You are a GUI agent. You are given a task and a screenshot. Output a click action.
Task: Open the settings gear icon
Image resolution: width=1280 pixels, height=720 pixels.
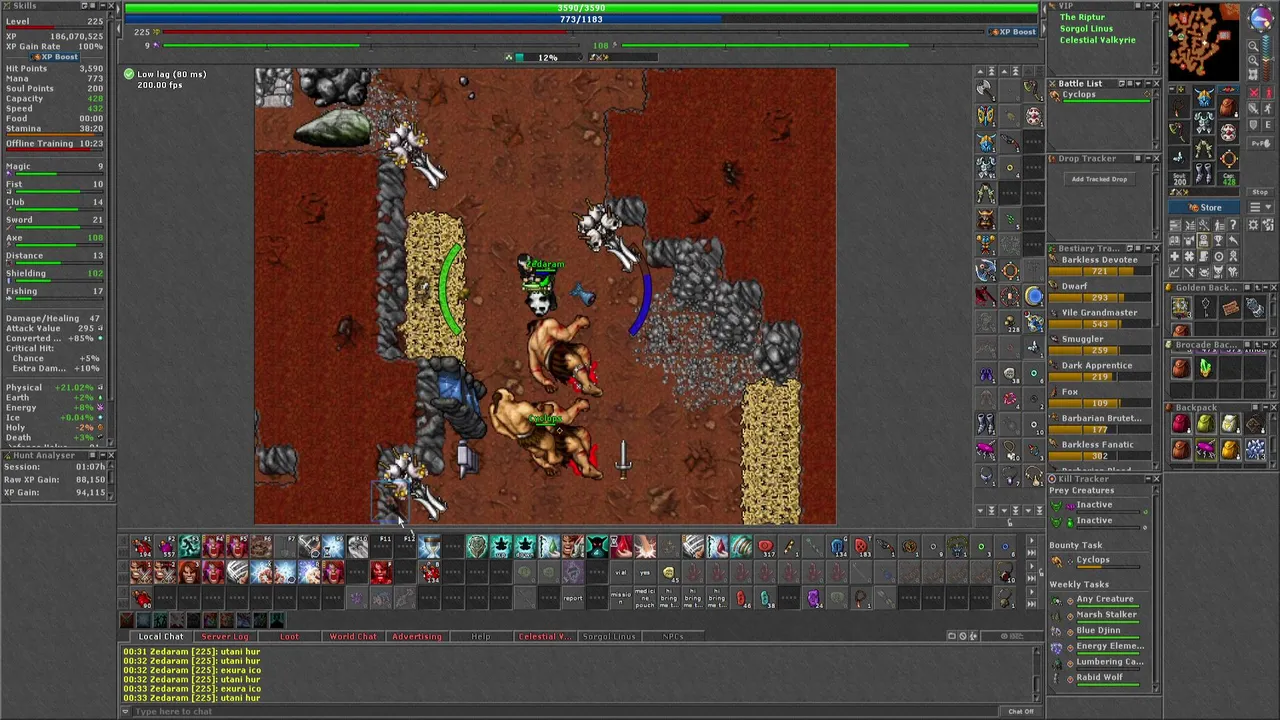point(1253,225)
